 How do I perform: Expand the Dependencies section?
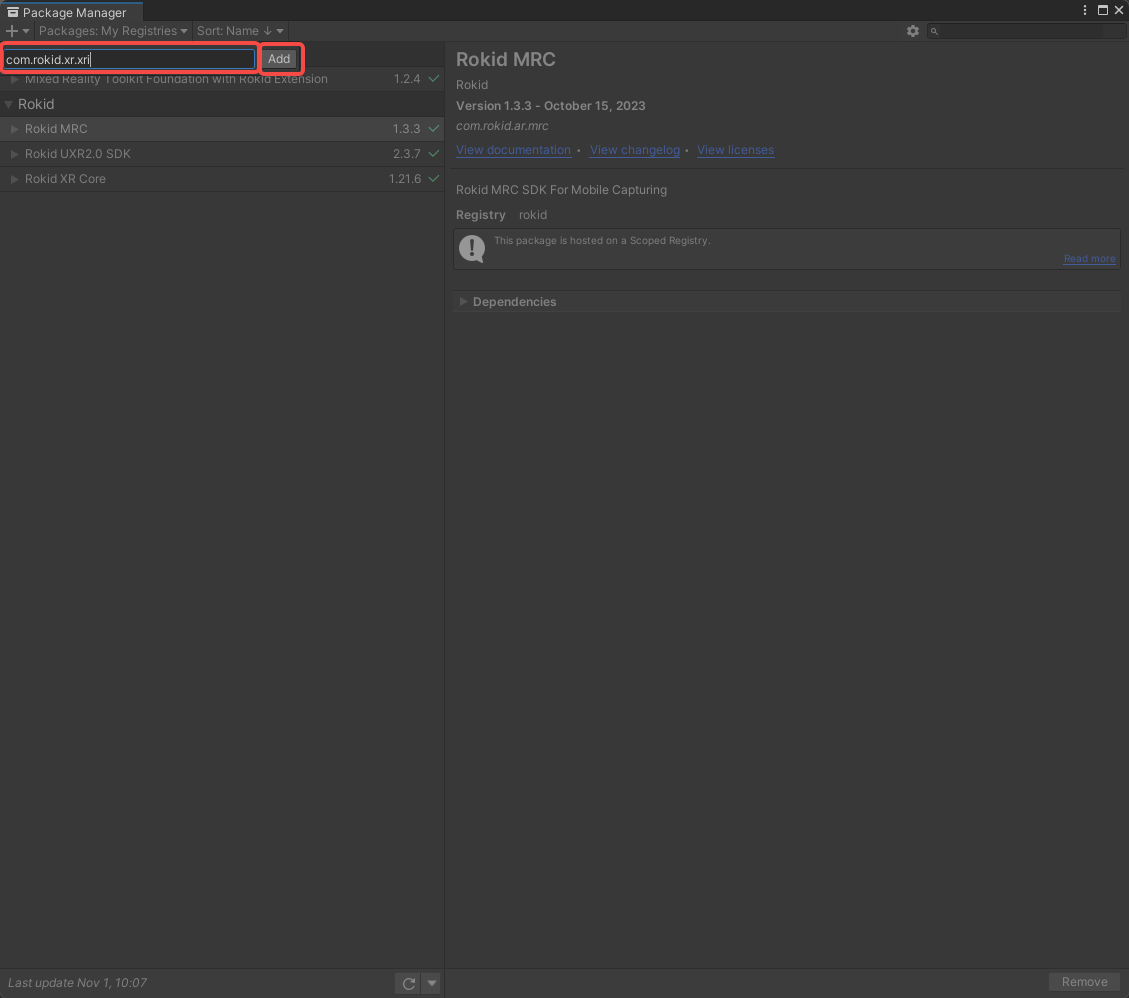pyautogui.click(x=464, y=302)
